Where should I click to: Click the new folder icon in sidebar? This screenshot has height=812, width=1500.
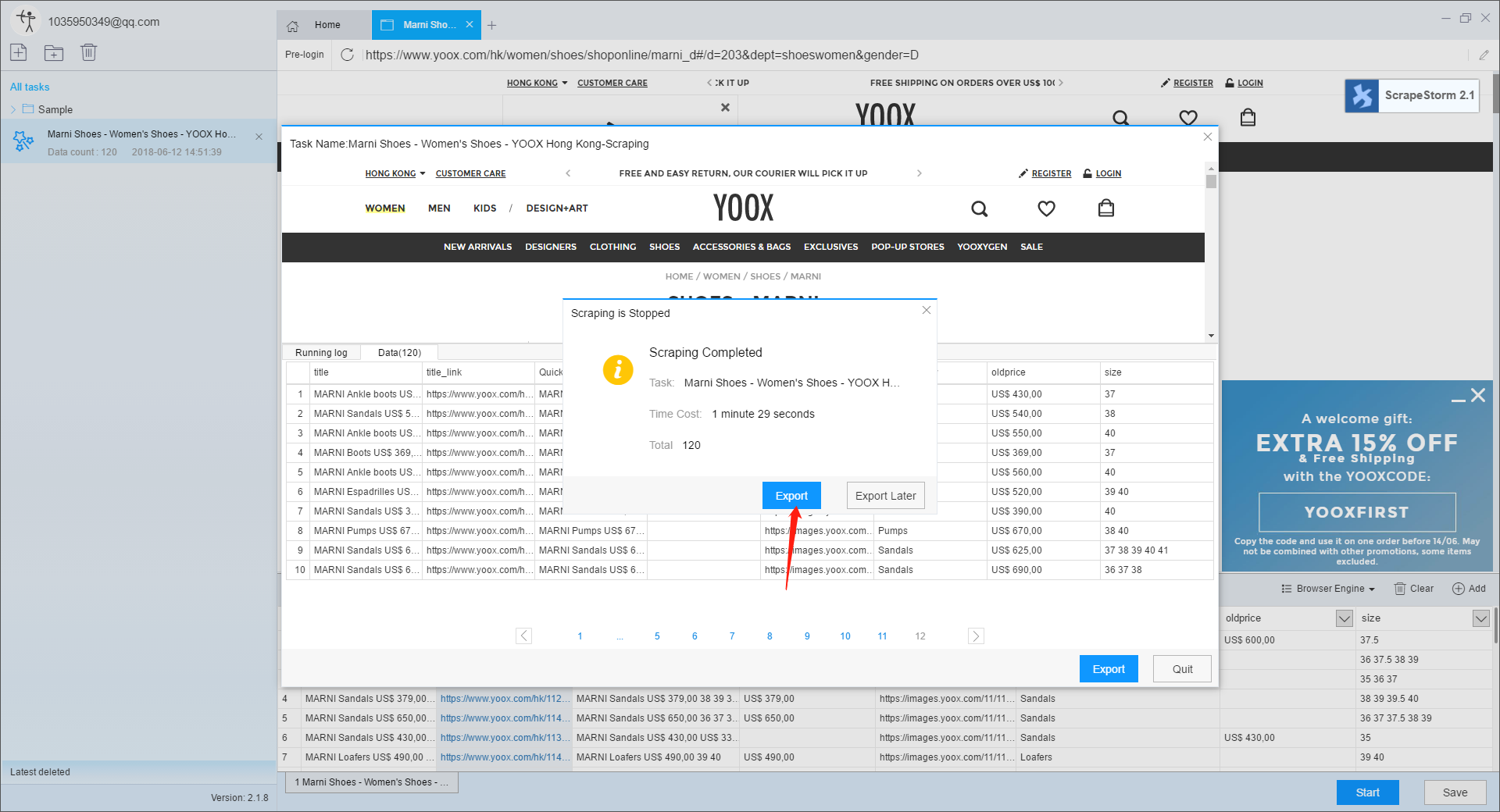tap(54, 52)
